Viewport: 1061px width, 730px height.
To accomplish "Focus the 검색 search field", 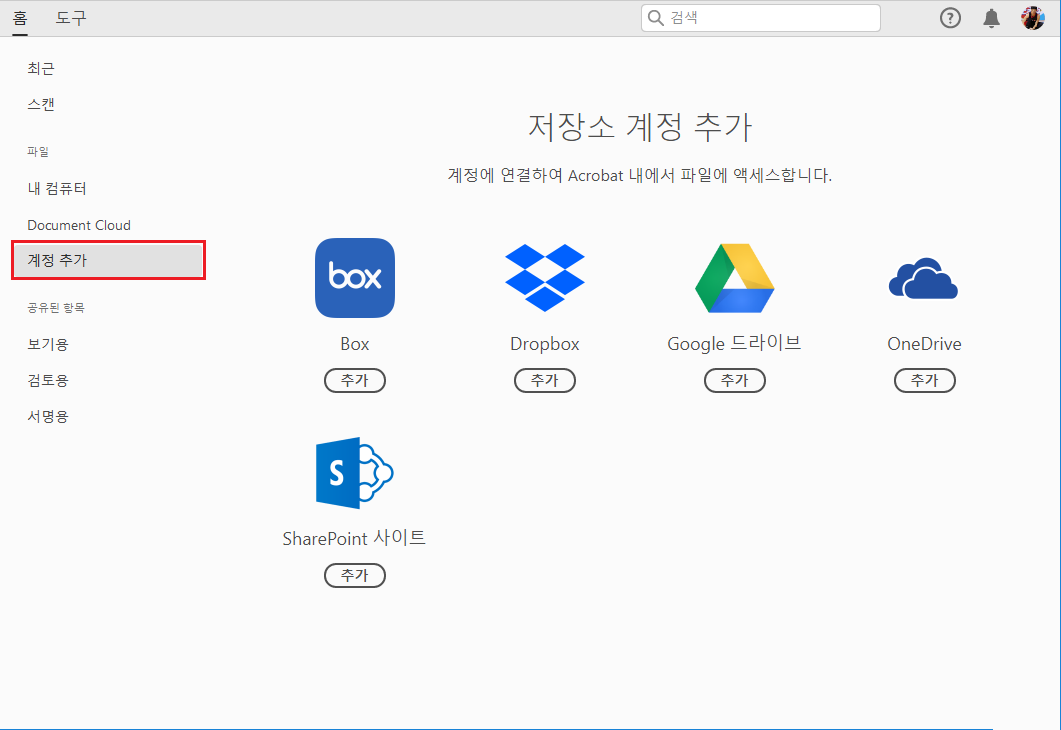I will point(761,18).
